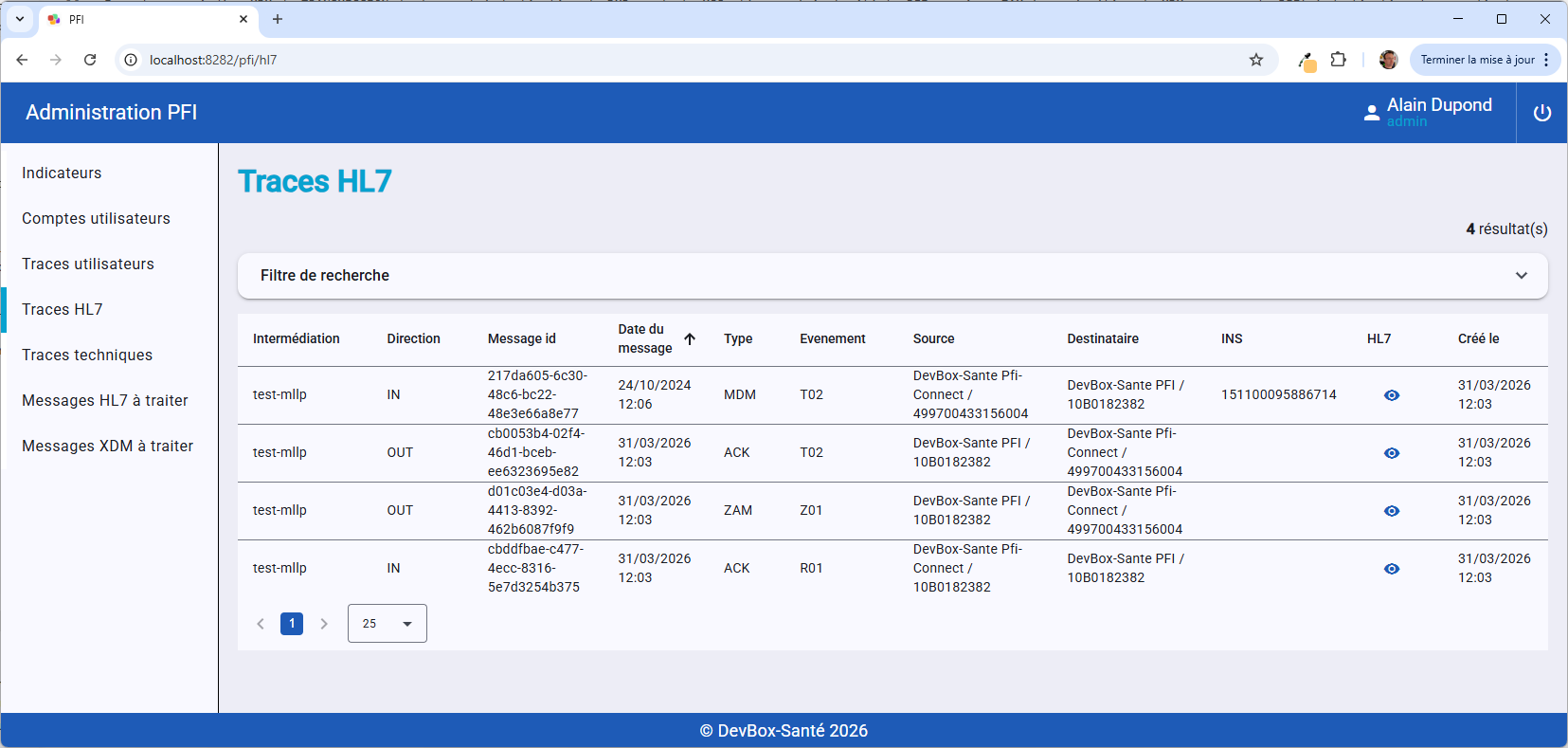Reload the page in browser
Viewport: 1568px width, 748px height.
pyautogui.click(x=90, y=60)
